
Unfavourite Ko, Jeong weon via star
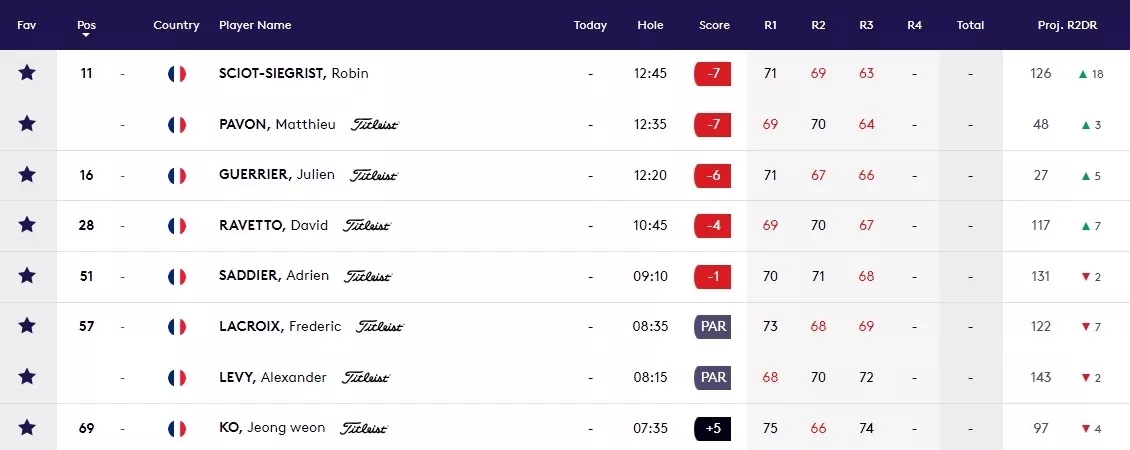coord(27,428)
